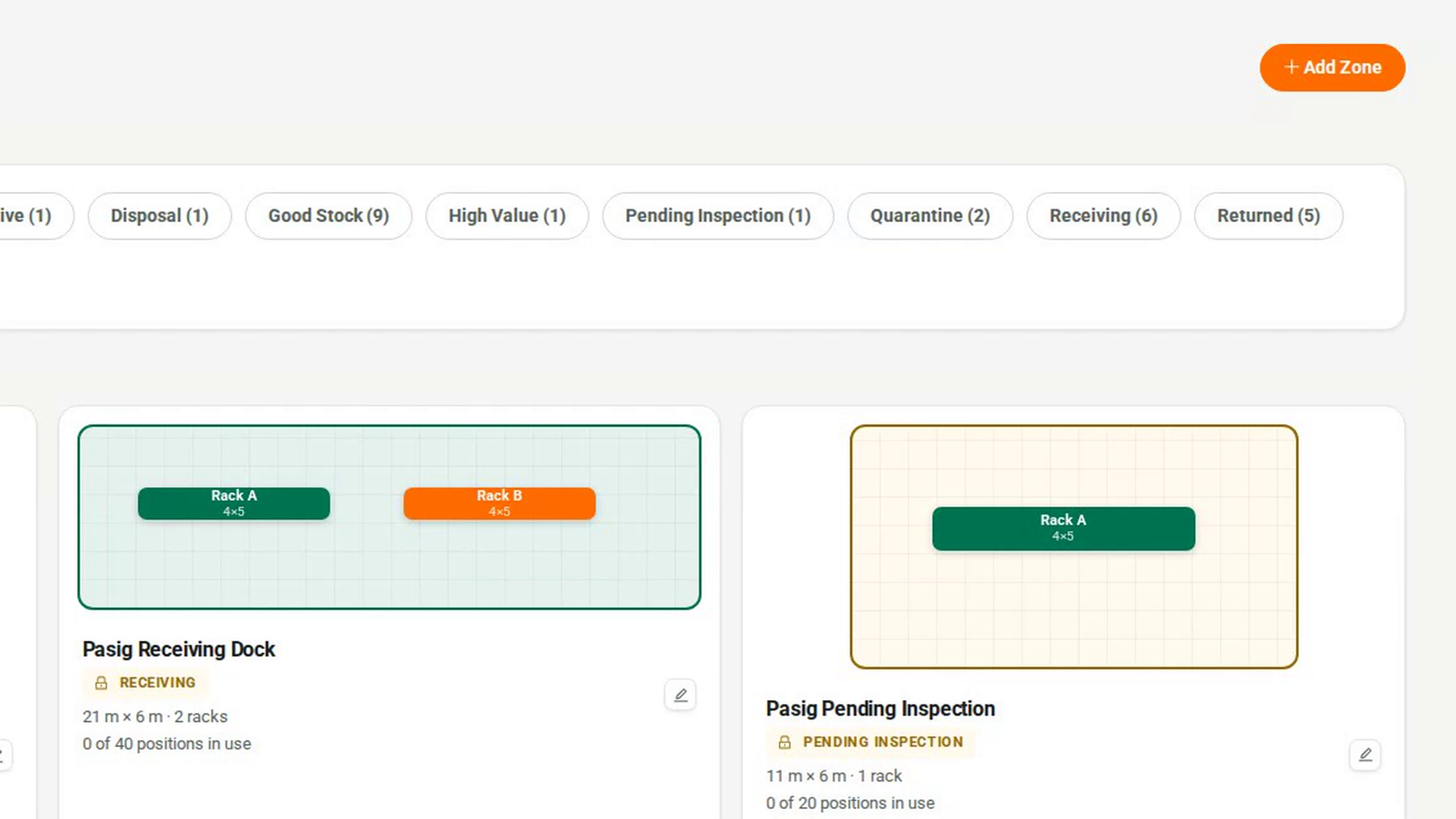Image resolution: width=1456 pixels, height=819 pixels.
Task: Show Returned (5) zones
Action: 1269,216
